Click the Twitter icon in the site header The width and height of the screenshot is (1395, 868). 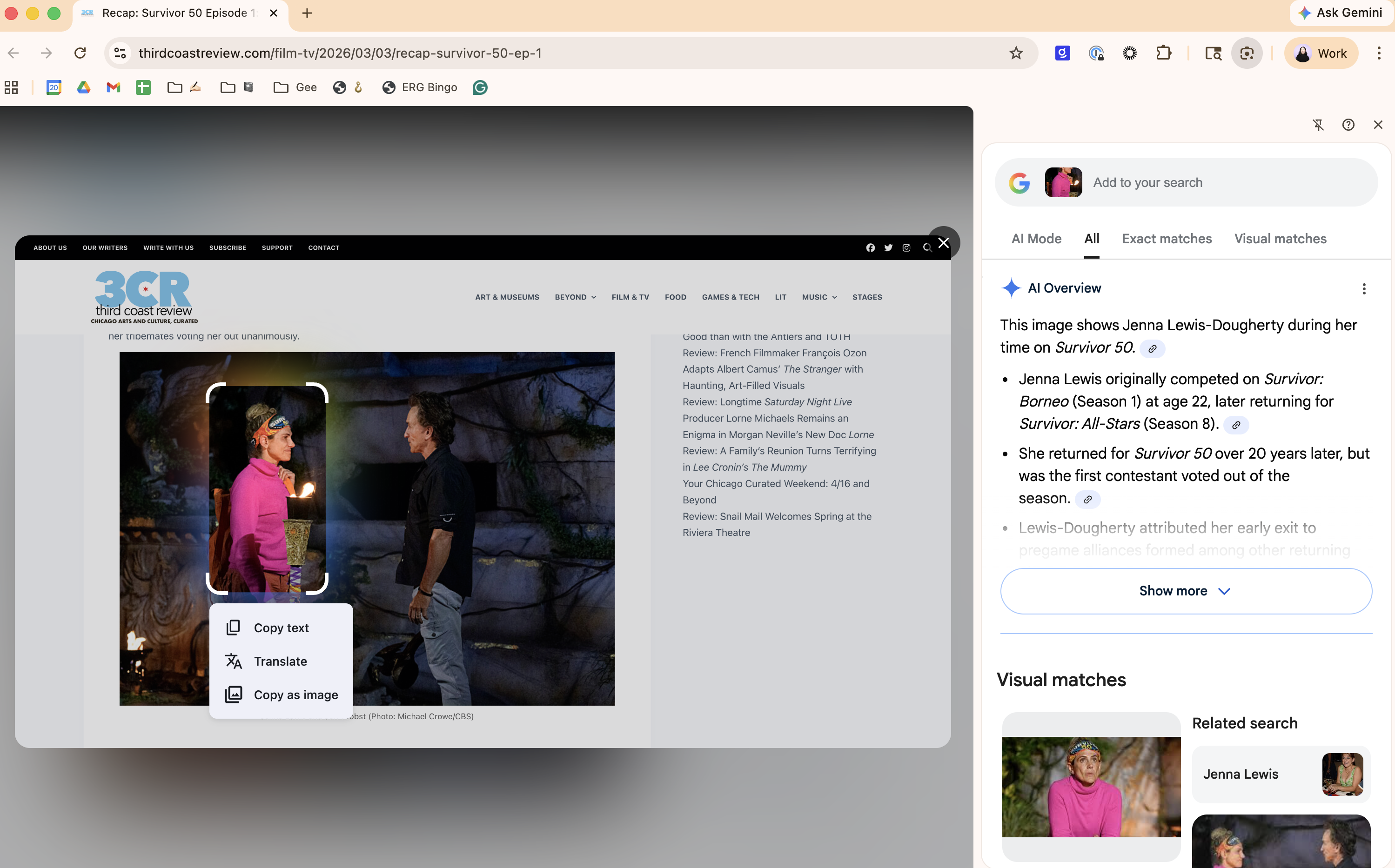click(x=888, y=247)
